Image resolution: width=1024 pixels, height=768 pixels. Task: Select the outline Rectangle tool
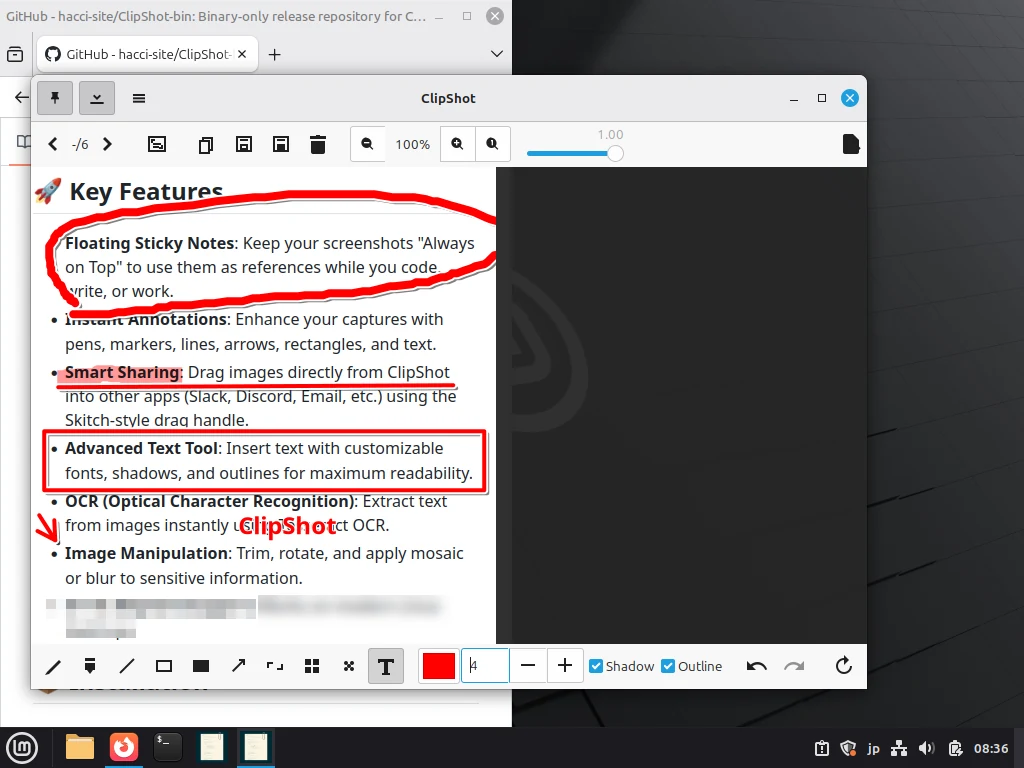(x=164, y=666)
